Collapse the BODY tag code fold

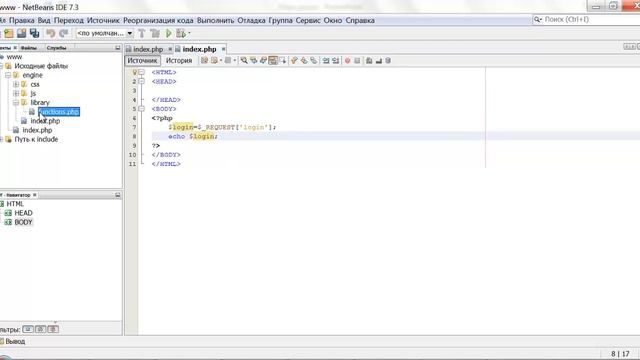[x=142, y=109]
